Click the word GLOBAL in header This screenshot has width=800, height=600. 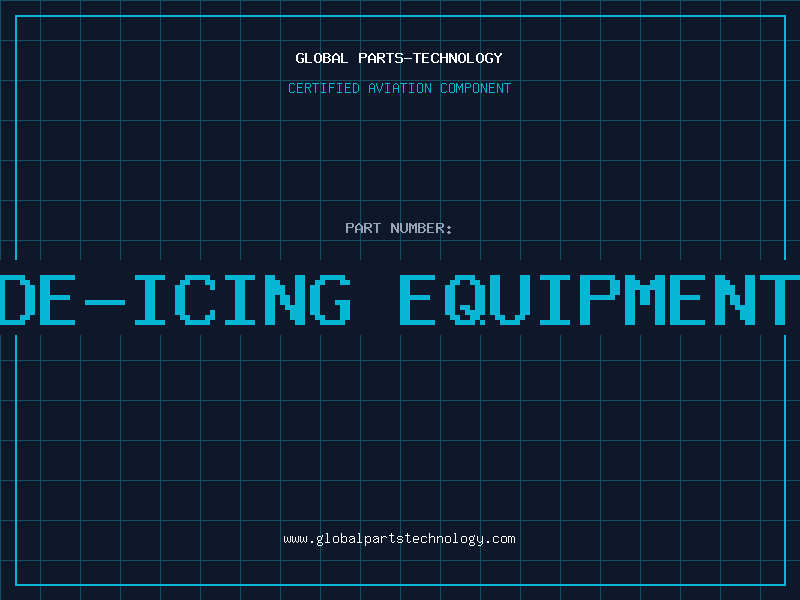321,58
